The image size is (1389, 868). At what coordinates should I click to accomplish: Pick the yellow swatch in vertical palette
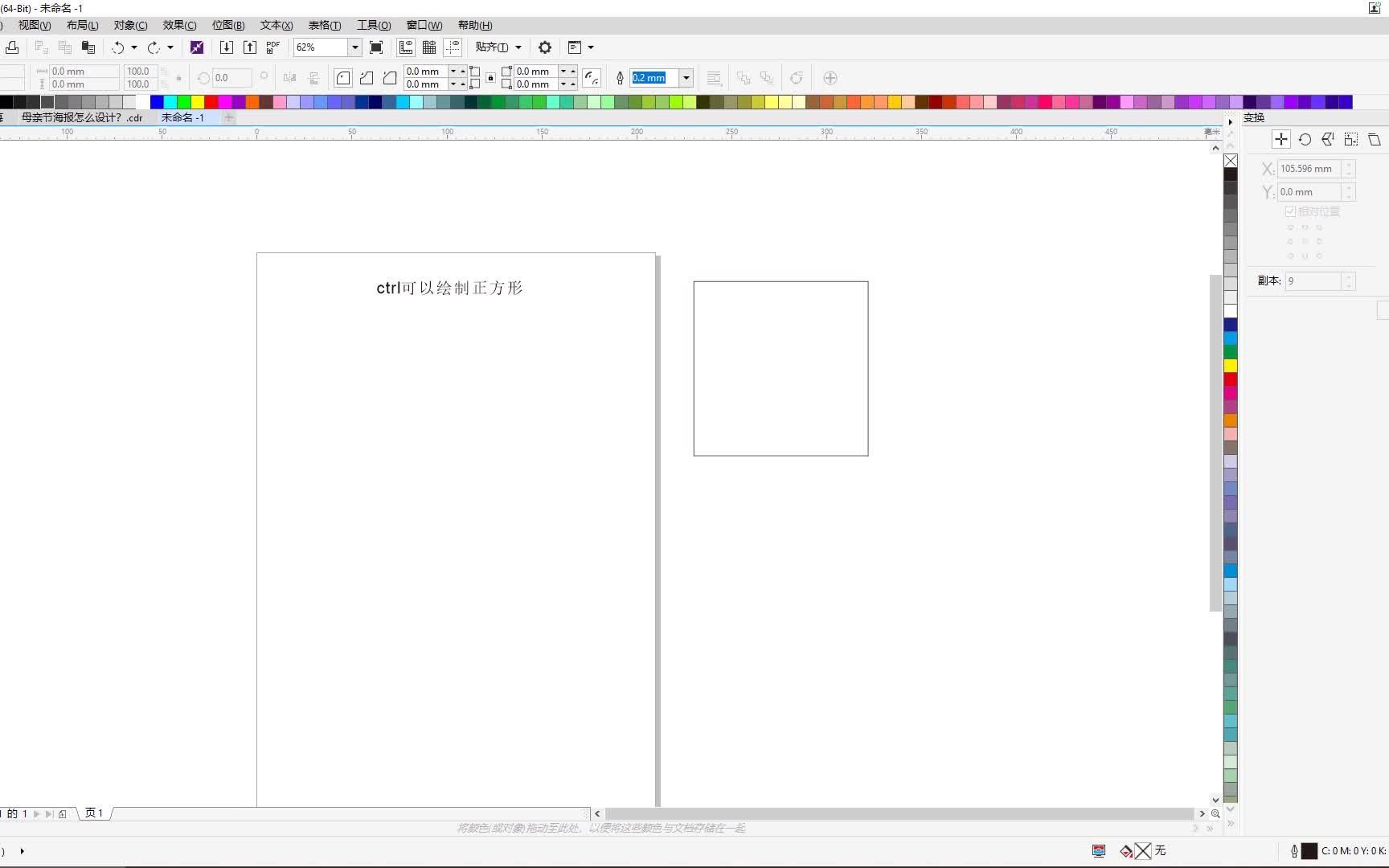tap(1231, 366)
